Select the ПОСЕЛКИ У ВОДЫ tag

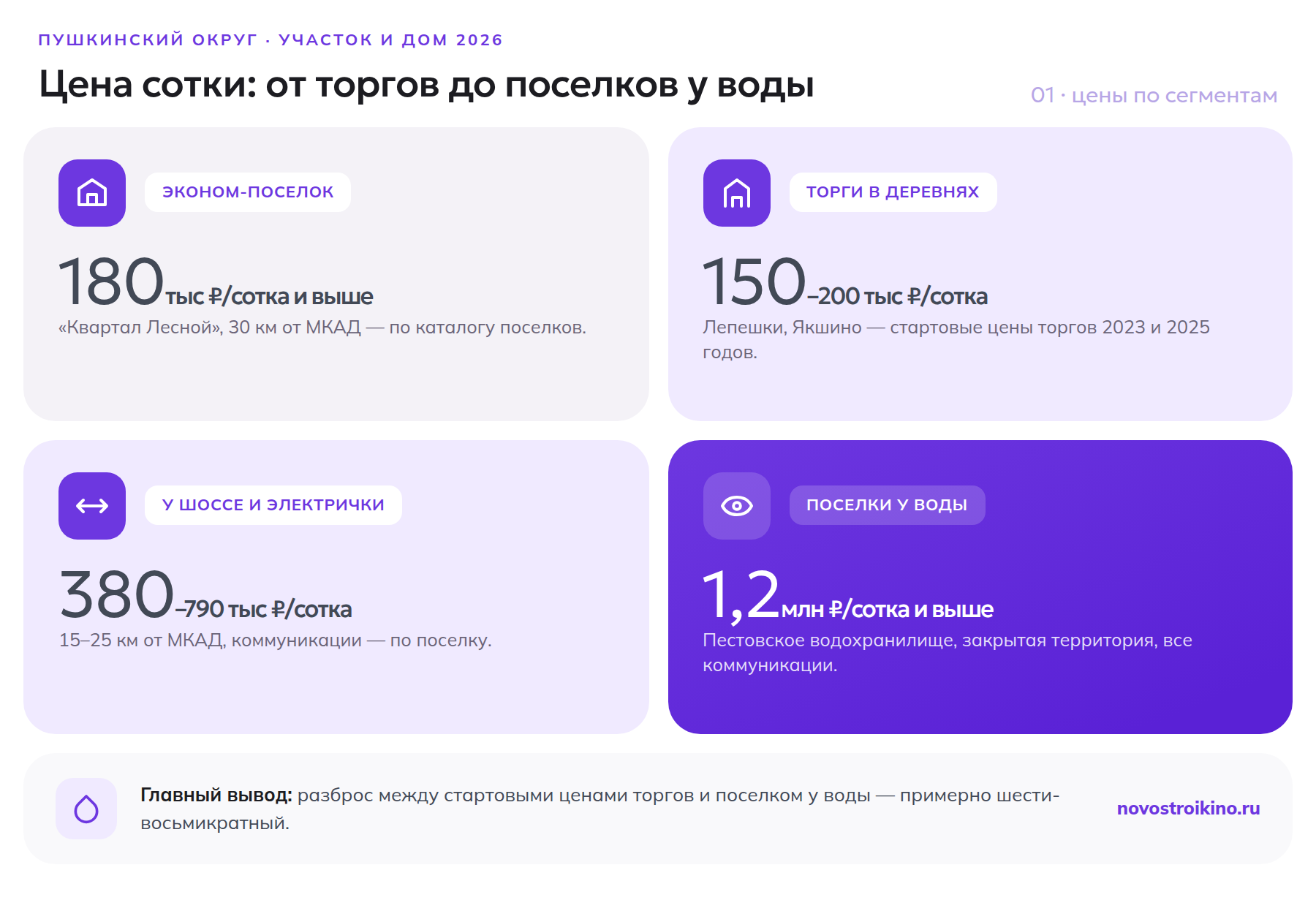click(x=887, y=505)
